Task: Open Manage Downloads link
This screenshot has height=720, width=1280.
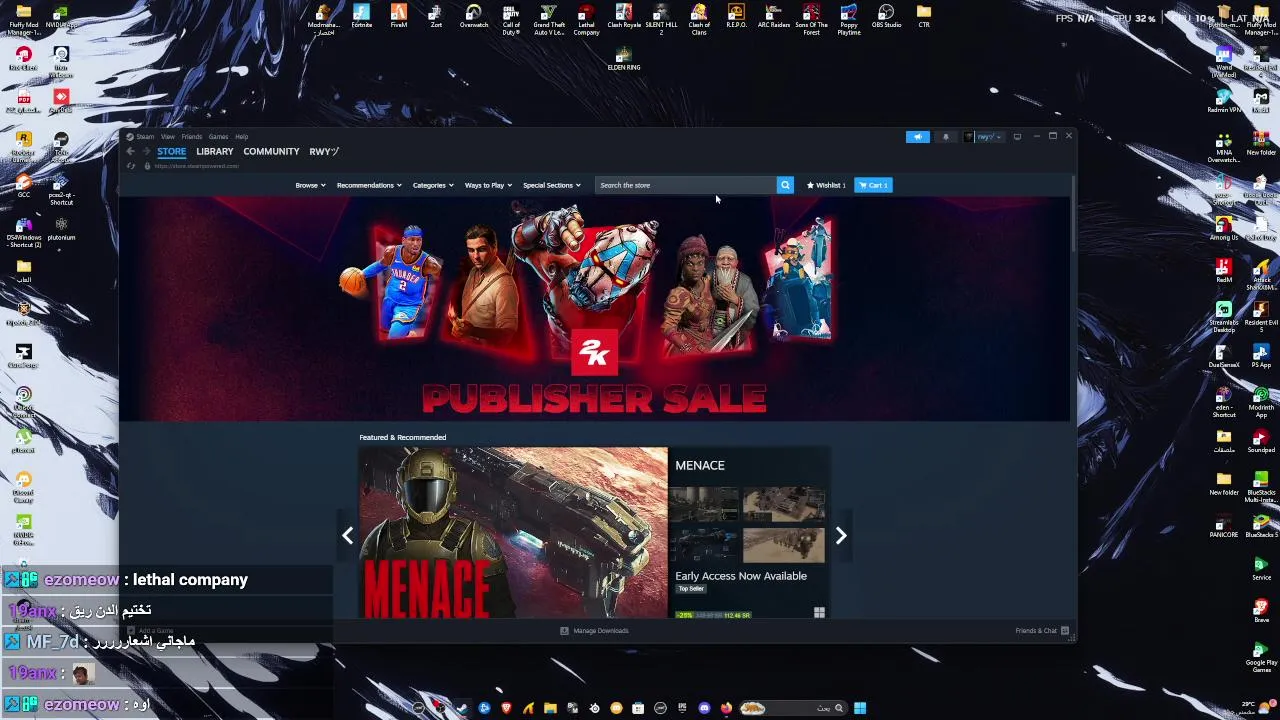Action: (594, 631)
